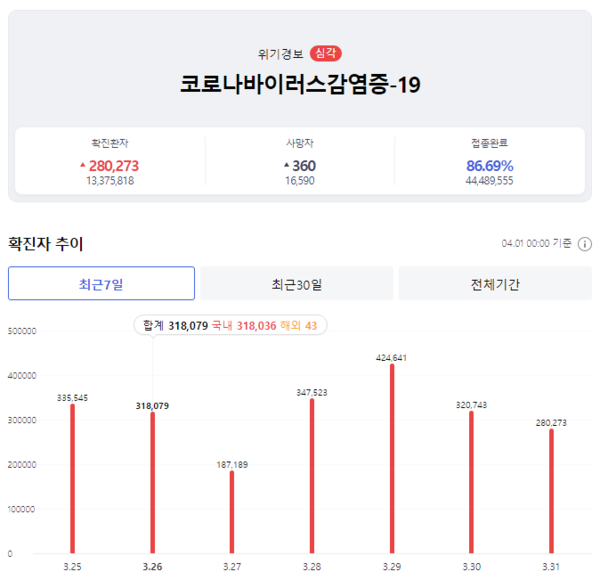The height and width of the screenshot is (580, 600).
Task: Click the vaccinated count 44,489,555
Action: tap(489, 181)
